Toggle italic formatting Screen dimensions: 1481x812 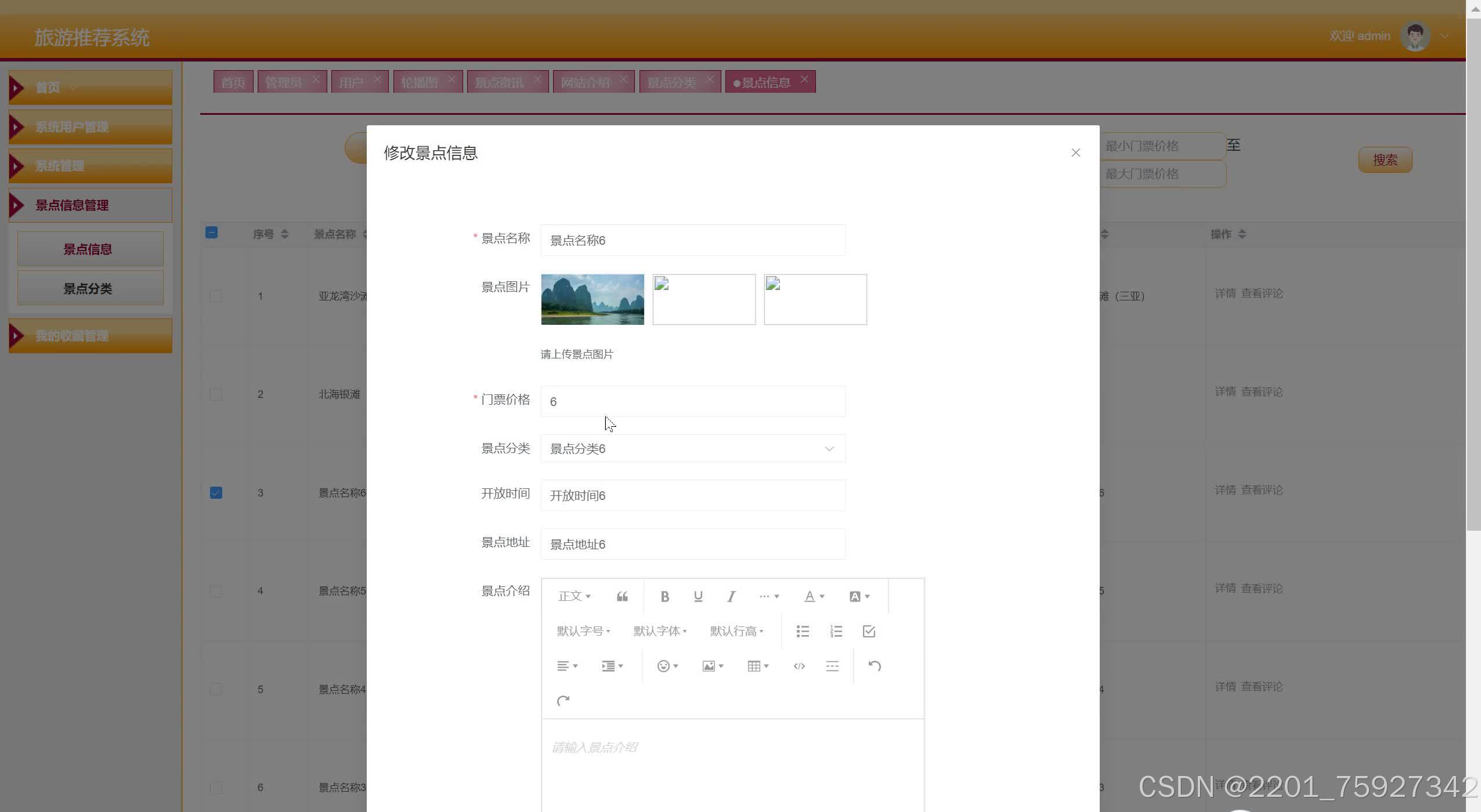[x=731, y=596]
